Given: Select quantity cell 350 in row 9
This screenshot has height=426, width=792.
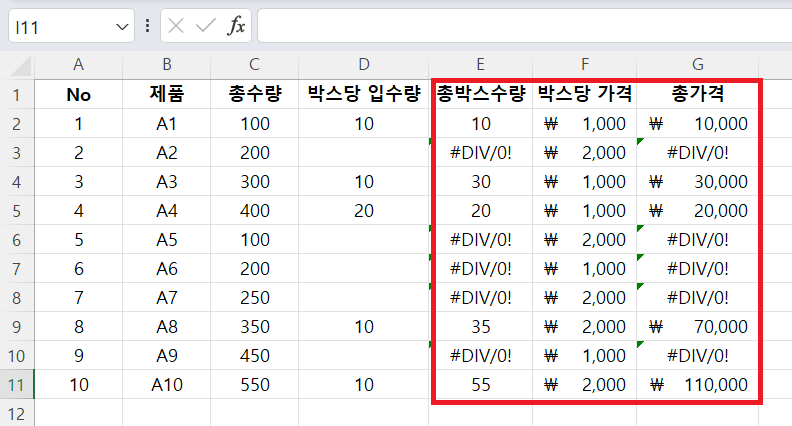Looking at the screenshot, I should point(255,326).
